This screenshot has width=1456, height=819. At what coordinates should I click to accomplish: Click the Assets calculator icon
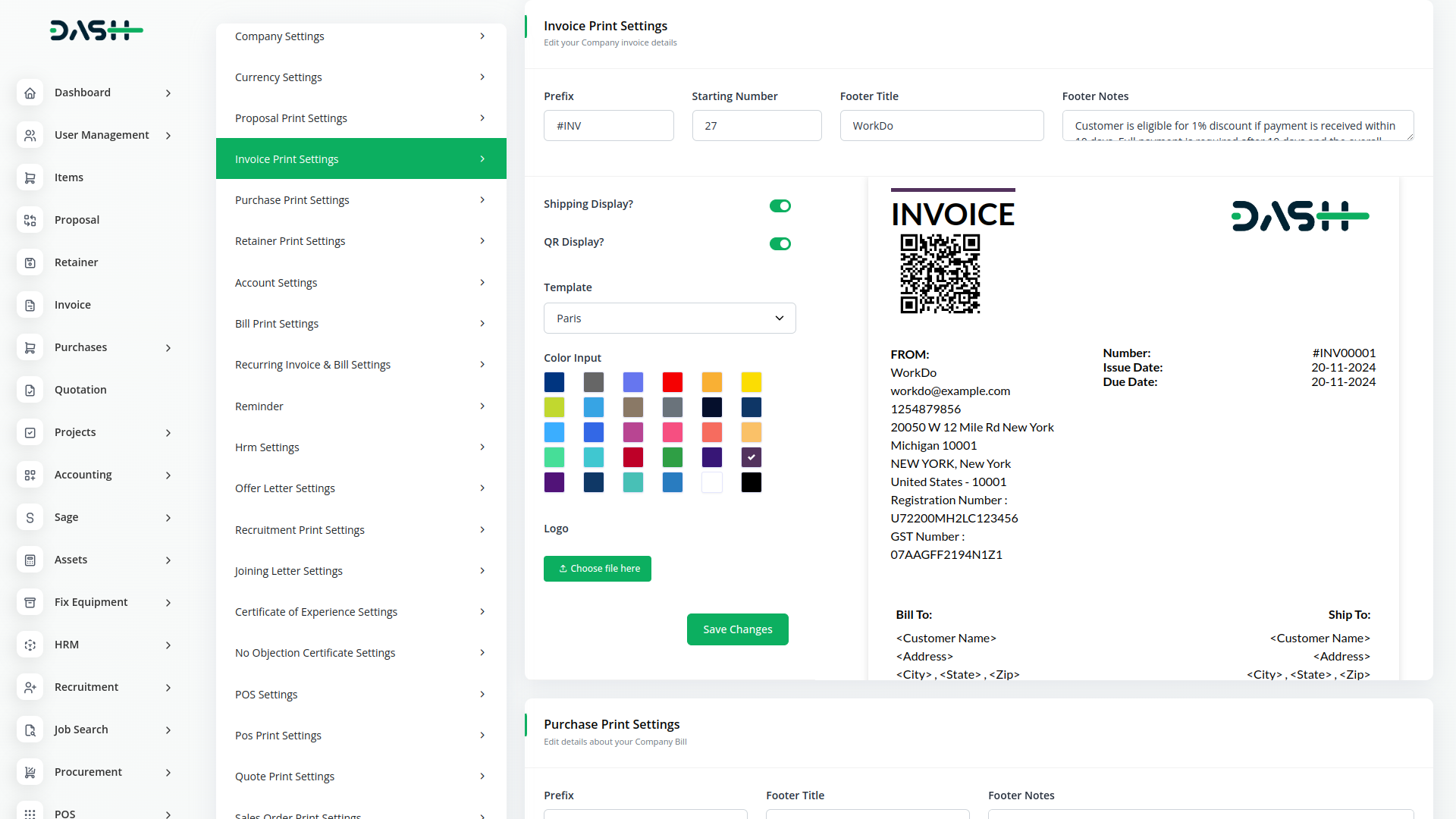(30, 560)
